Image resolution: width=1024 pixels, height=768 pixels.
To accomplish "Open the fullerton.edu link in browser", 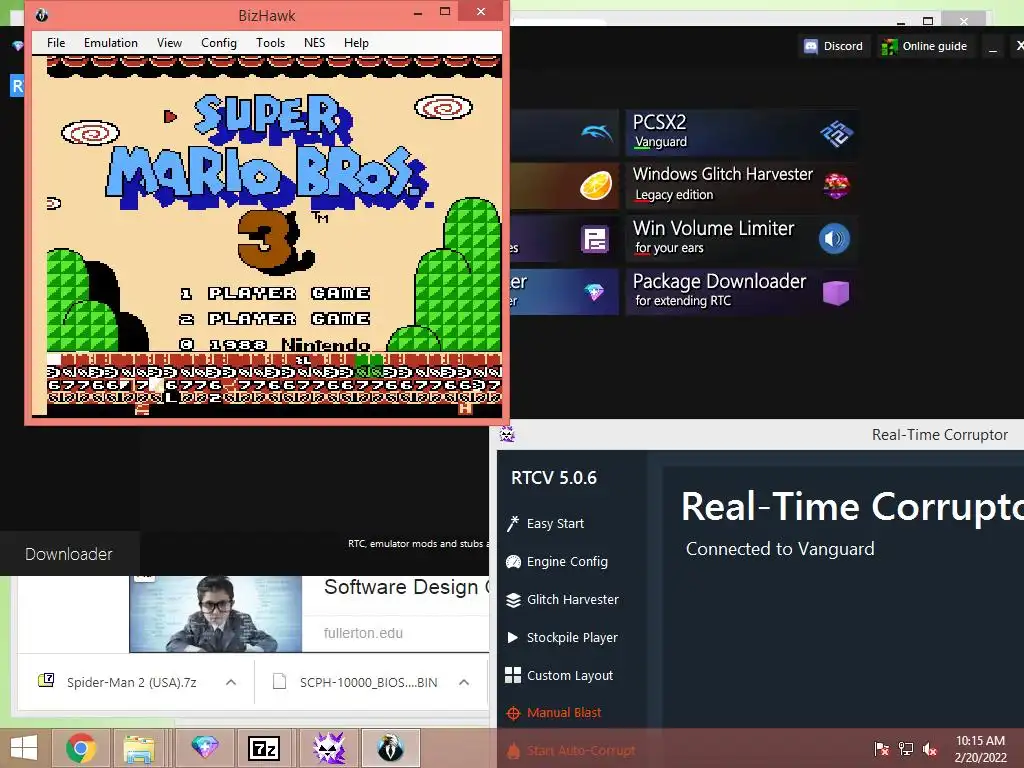I will (x=363, y=633).
